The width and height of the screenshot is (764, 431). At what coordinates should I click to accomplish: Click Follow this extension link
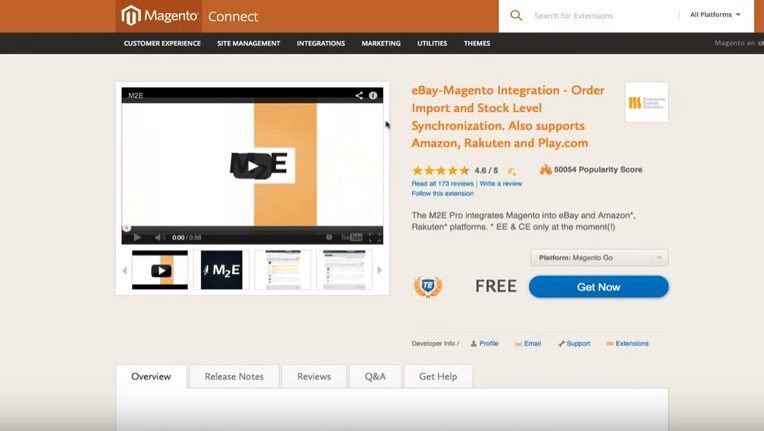click(x=442, y=193)
